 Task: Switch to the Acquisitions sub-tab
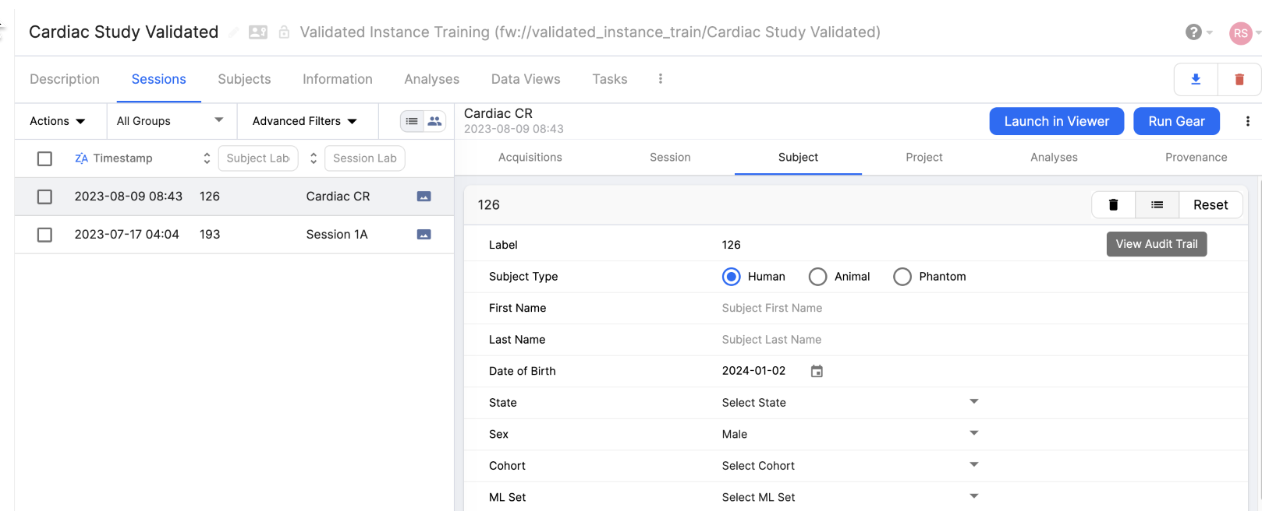point(530,157)
